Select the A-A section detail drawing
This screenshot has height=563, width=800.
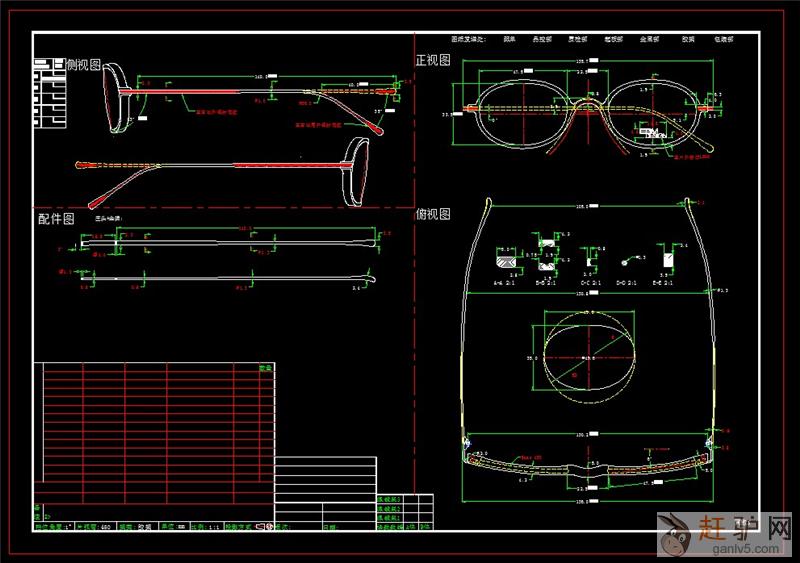click(x=506, y=262)
